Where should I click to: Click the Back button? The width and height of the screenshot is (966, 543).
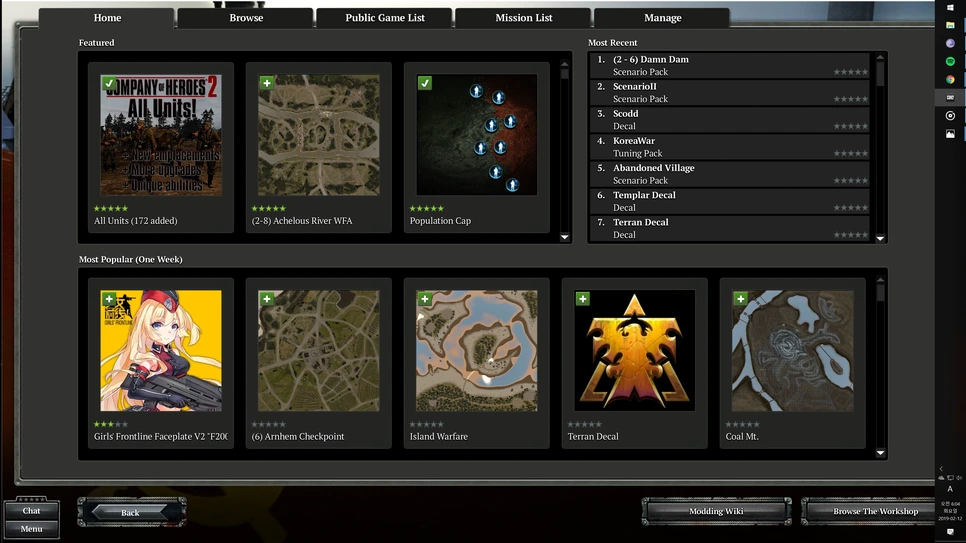[x=131, y=512]
